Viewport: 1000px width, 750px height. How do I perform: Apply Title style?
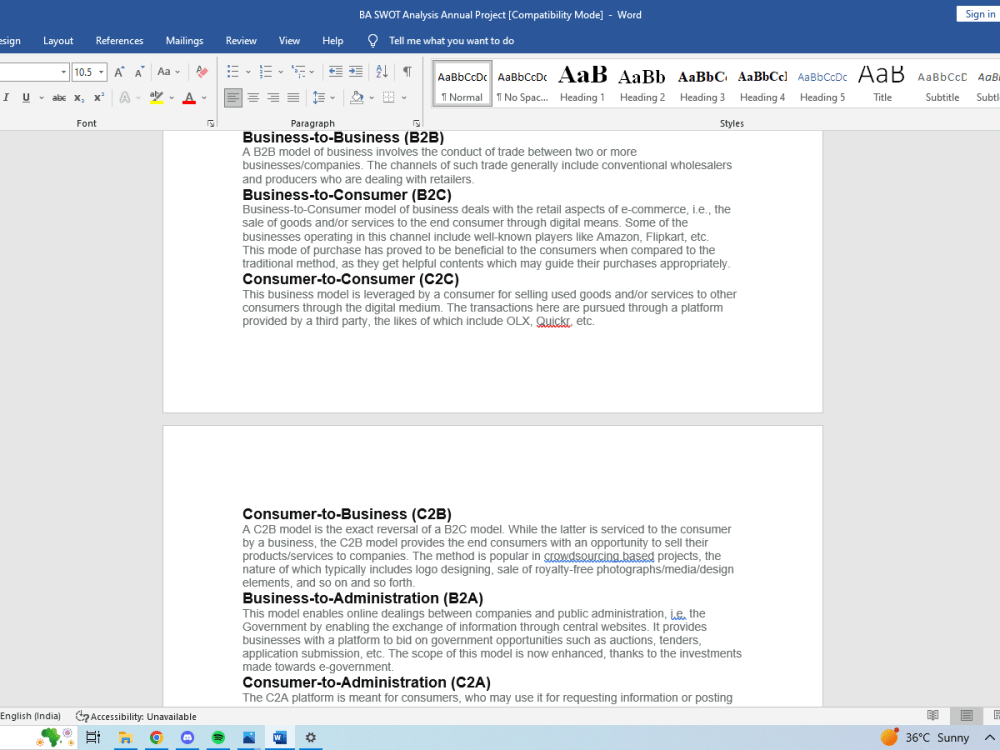(882, 84)
